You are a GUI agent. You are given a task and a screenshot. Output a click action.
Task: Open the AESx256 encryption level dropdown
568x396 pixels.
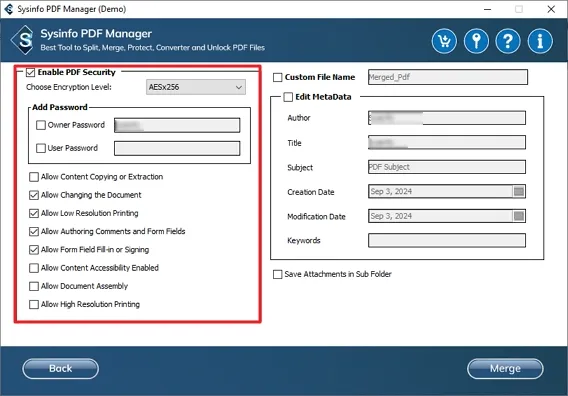coord(196,87)
